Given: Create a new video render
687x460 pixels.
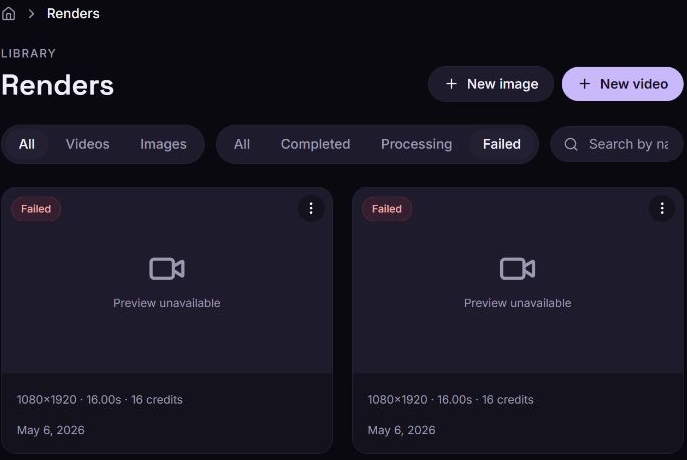Looking at the screenshot, I should [x=623, y=84].
